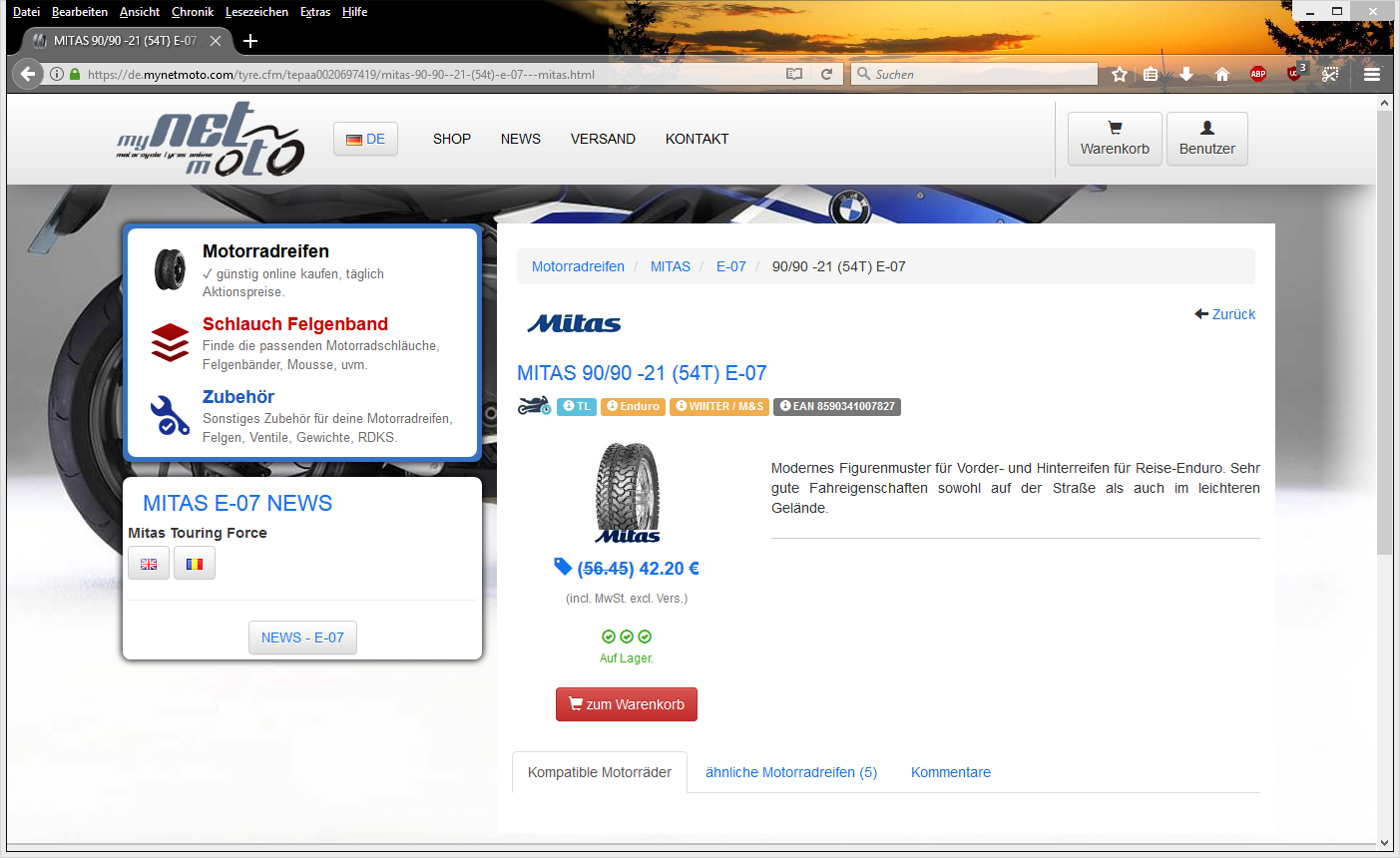This screenshot has width=1400, height=858.
Task: Click the screenshot scissors extension icon
Action: click(1330, 74)
